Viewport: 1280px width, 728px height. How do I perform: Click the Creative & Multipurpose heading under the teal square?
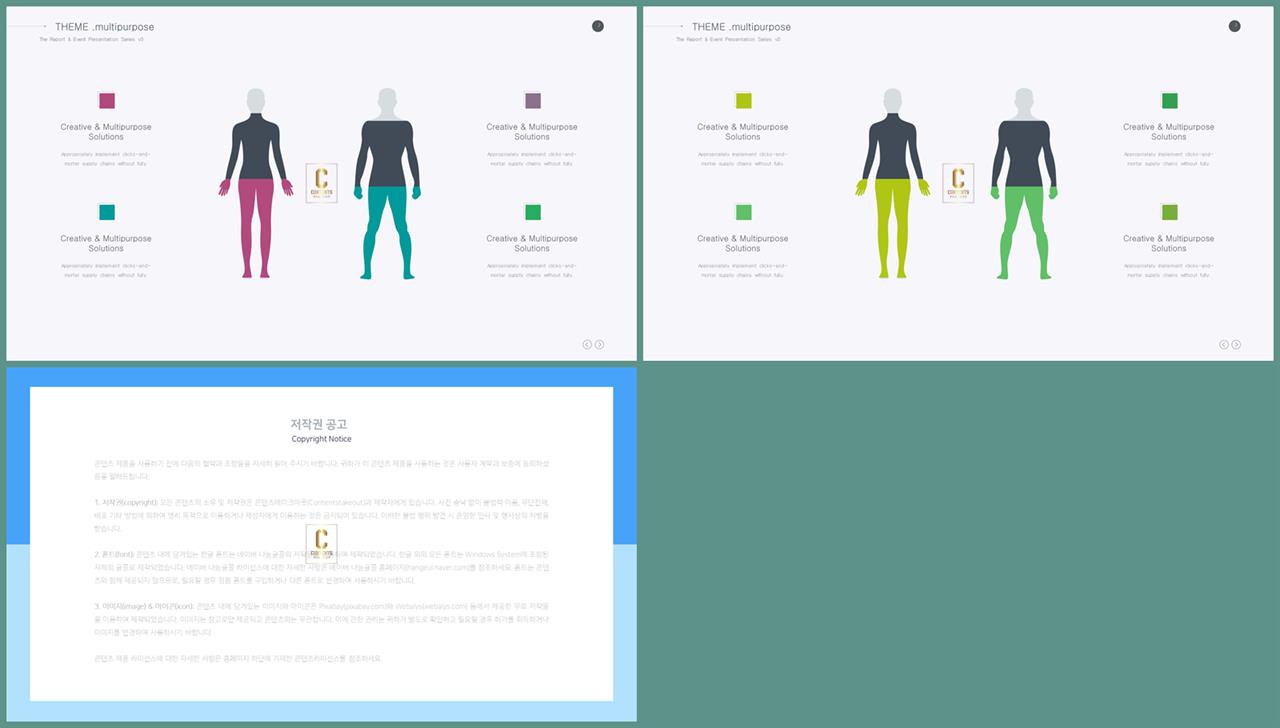[x=106, y=244]
